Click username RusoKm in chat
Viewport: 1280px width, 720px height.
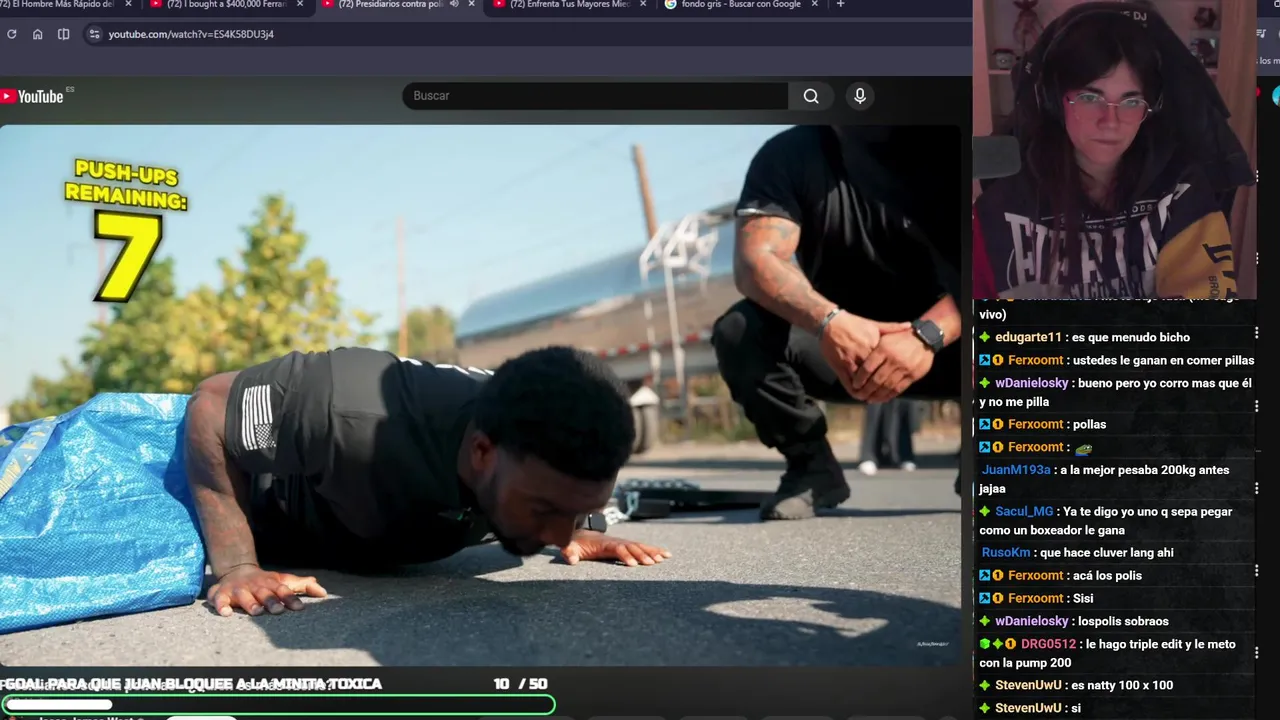(1005, 553)
